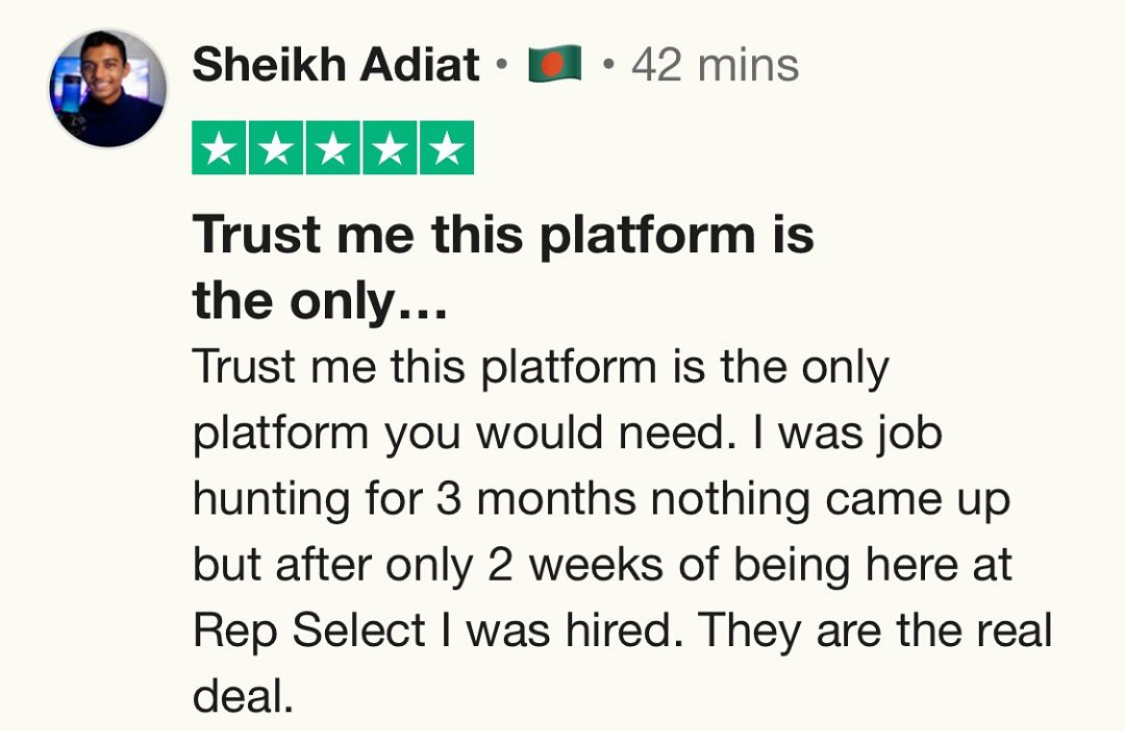Click the review body's first line

coord(540,369)
